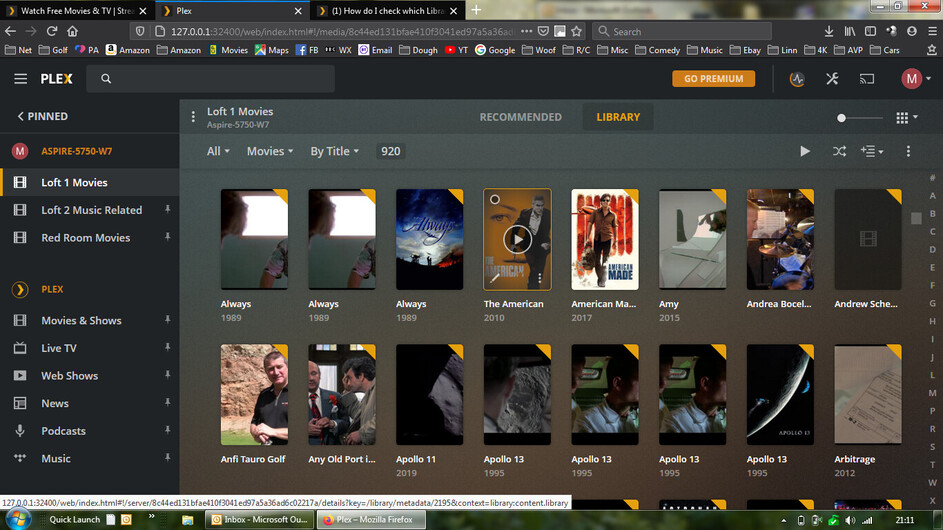Open Plex settings wrench icon
This screenshot has width=943, height=530.
click(x=832, y=79)
